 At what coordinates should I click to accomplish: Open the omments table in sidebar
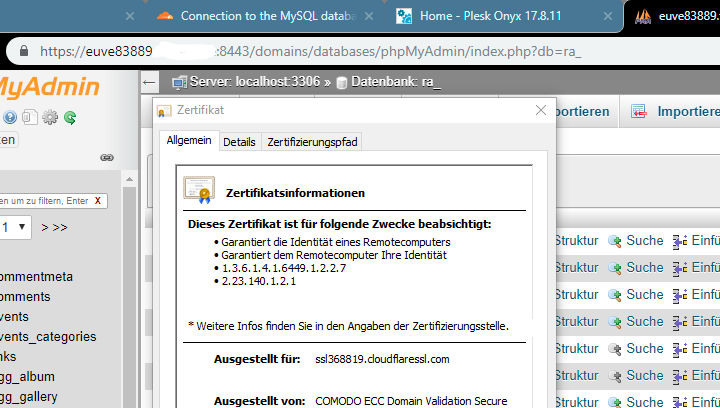click(25, 296)
